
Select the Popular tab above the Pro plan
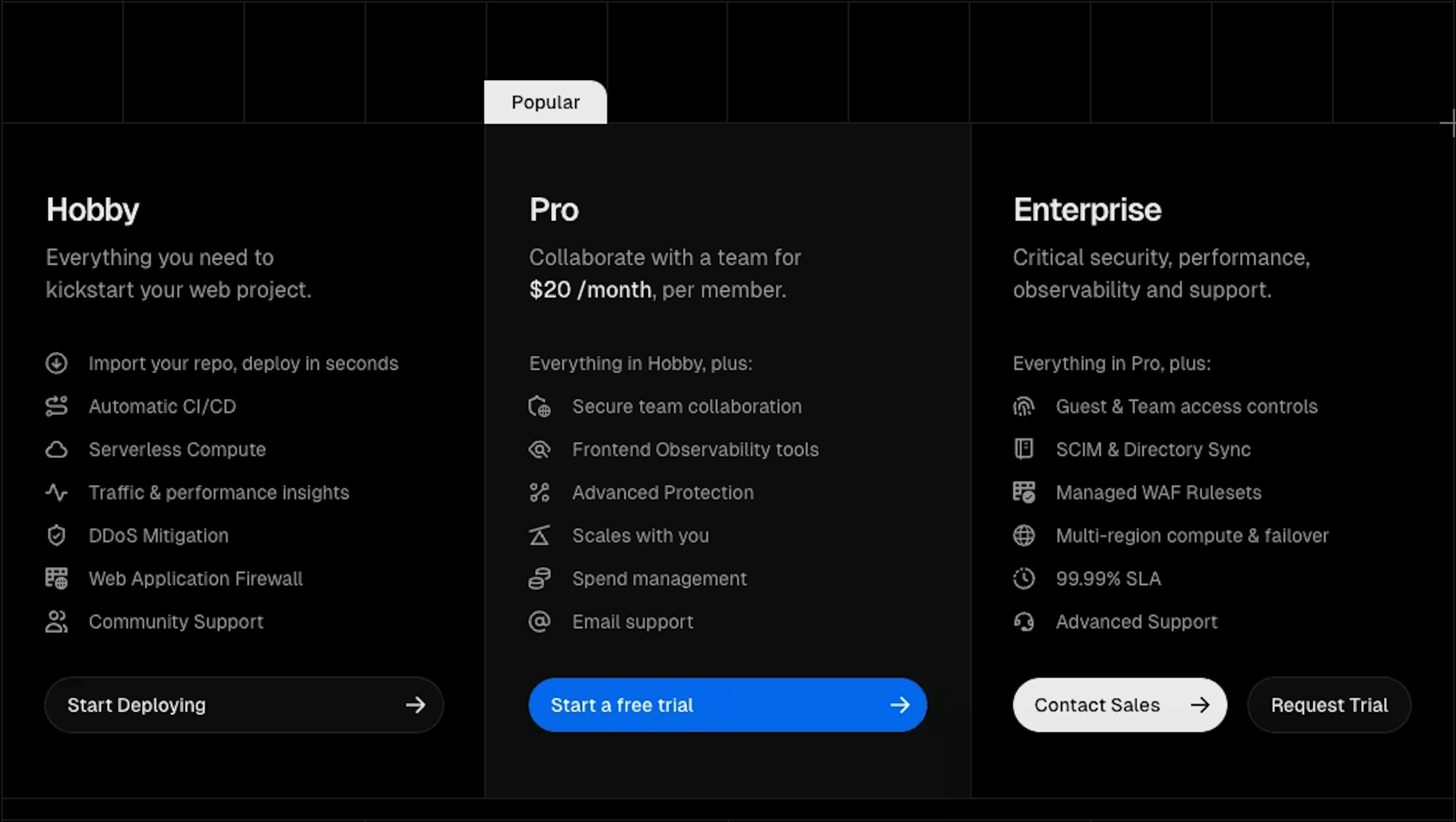[x=545, y=102]
